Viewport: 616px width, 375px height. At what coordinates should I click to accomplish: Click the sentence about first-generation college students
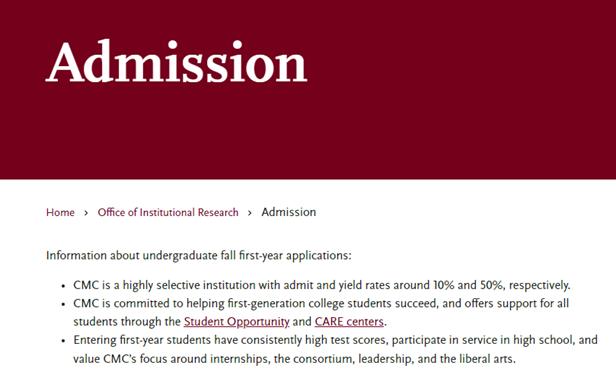[321, 313]
